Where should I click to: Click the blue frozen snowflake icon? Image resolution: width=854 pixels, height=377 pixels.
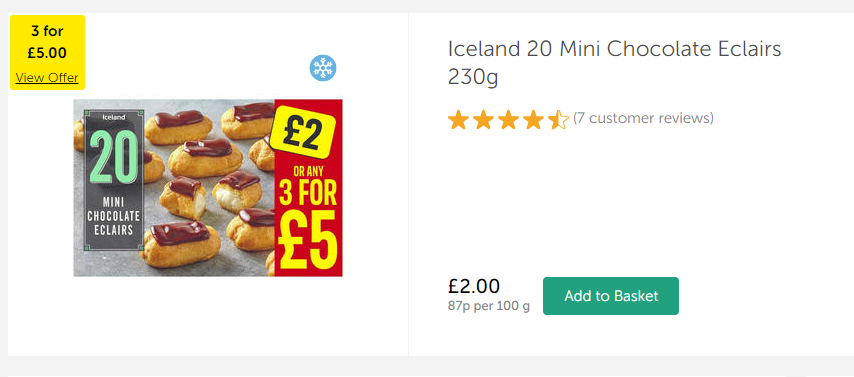pyautogui.click(x=323, y=69)
